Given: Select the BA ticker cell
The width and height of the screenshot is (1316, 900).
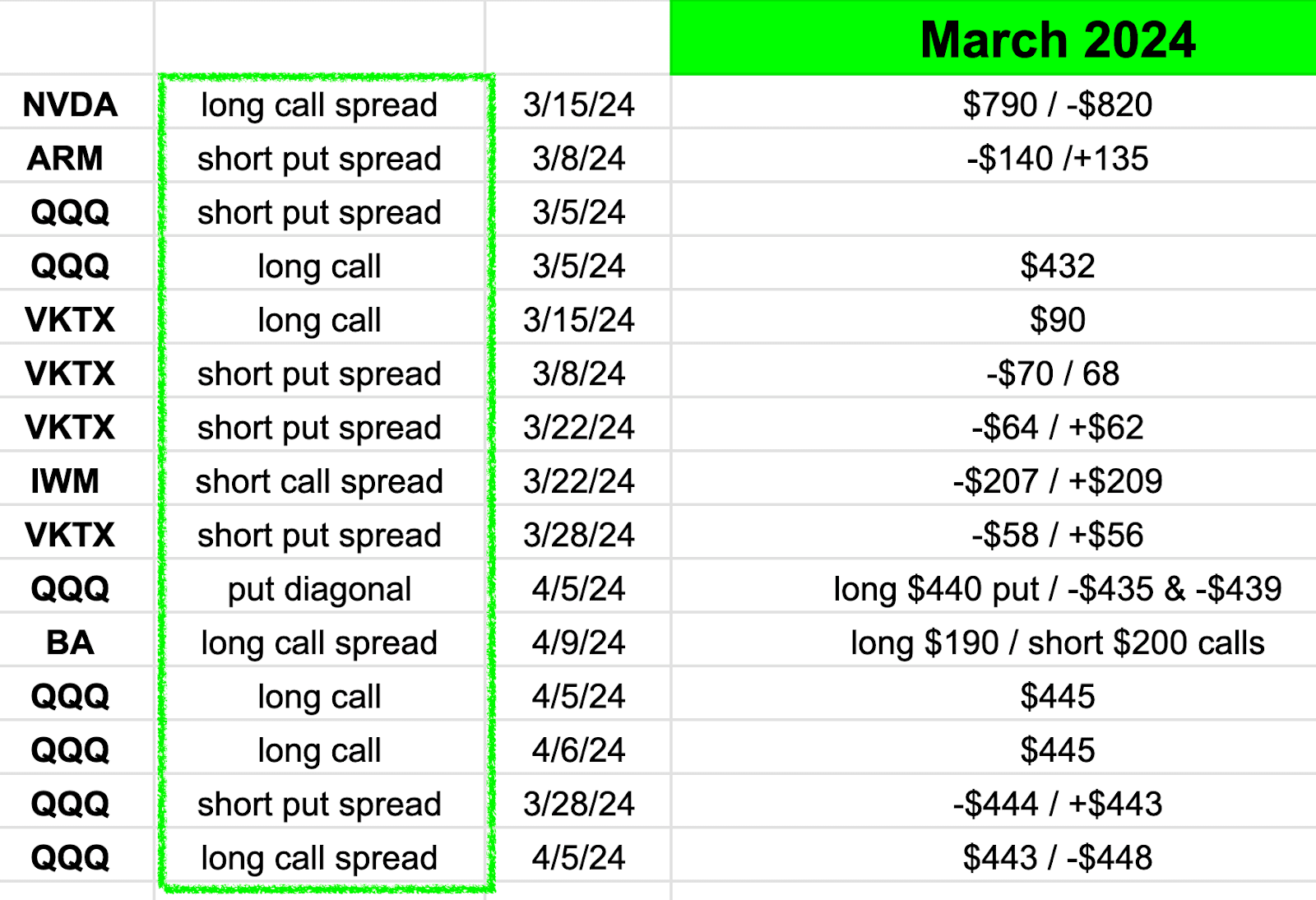Looking at the screenshot, I should click(x=76, y=640).
